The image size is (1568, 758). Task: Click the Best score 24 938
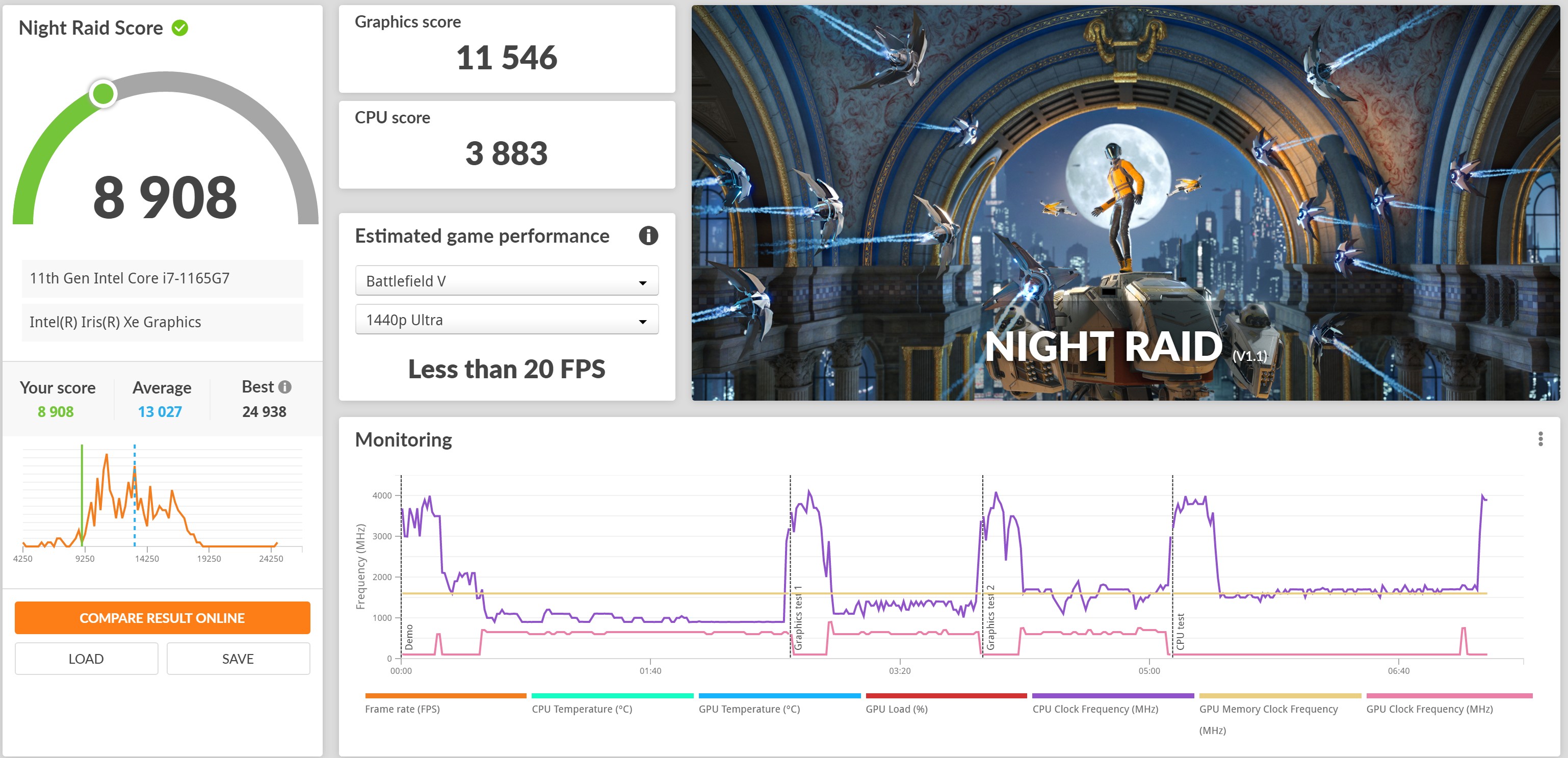264,411
